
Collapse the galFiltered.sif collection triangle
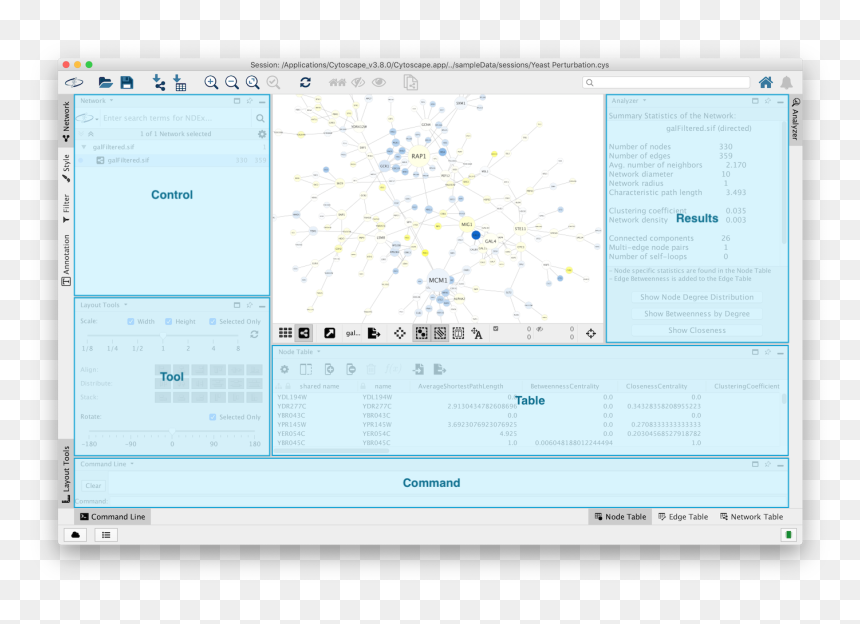click(x=84, y=147)
